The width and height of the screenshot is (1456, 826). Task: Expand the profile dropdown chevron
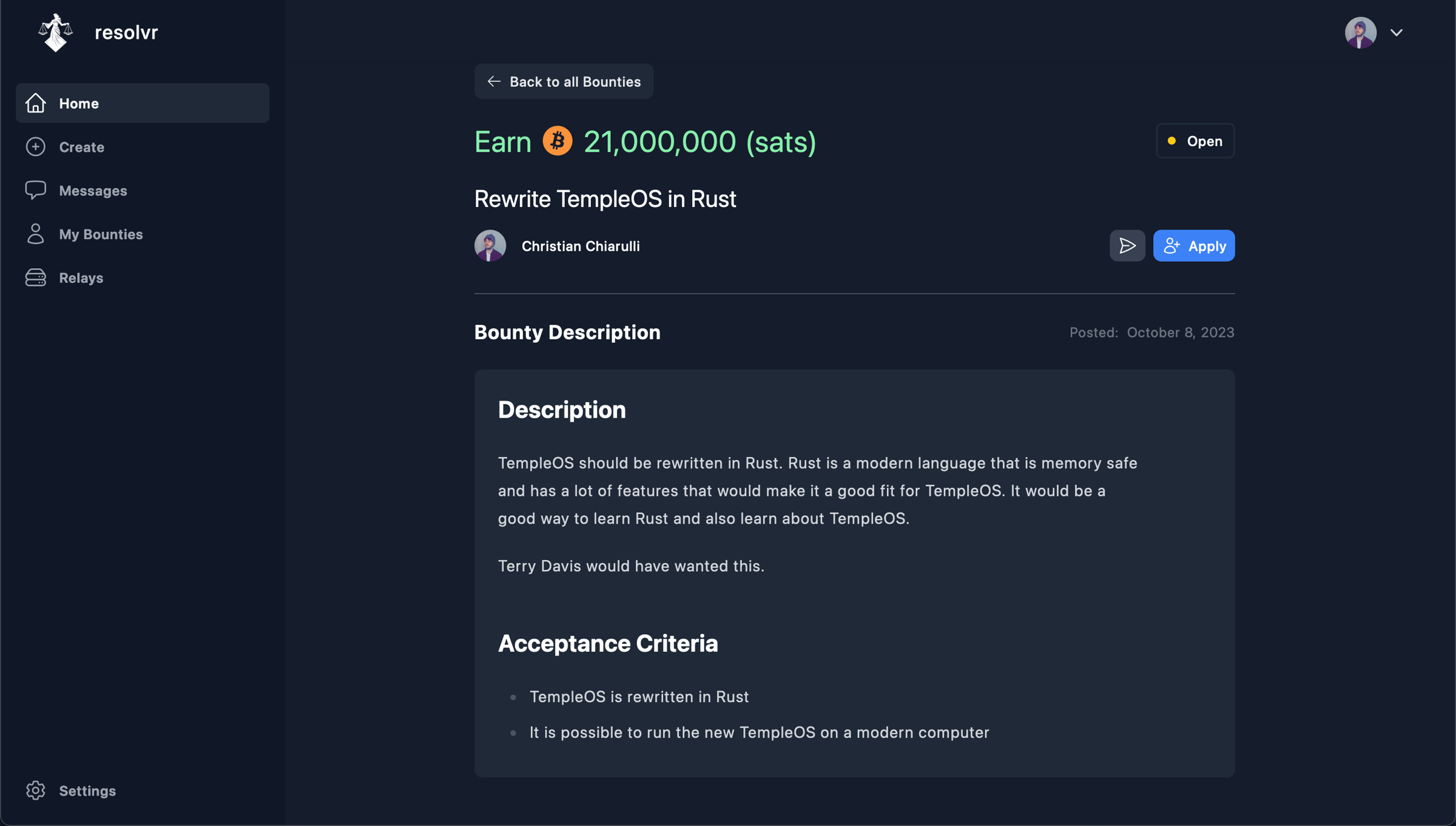1397,33
